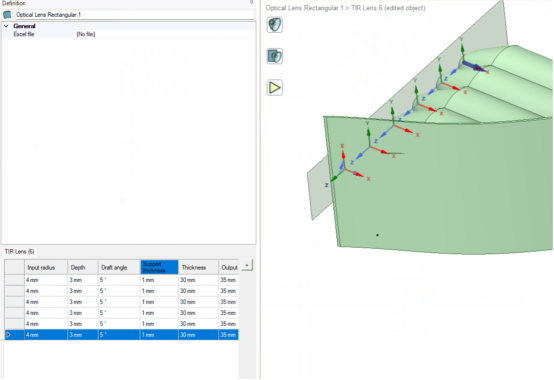The image size is (554, 380).
Task: Click the second lens display icon in viewport
Action: click(x=275, y=56)
